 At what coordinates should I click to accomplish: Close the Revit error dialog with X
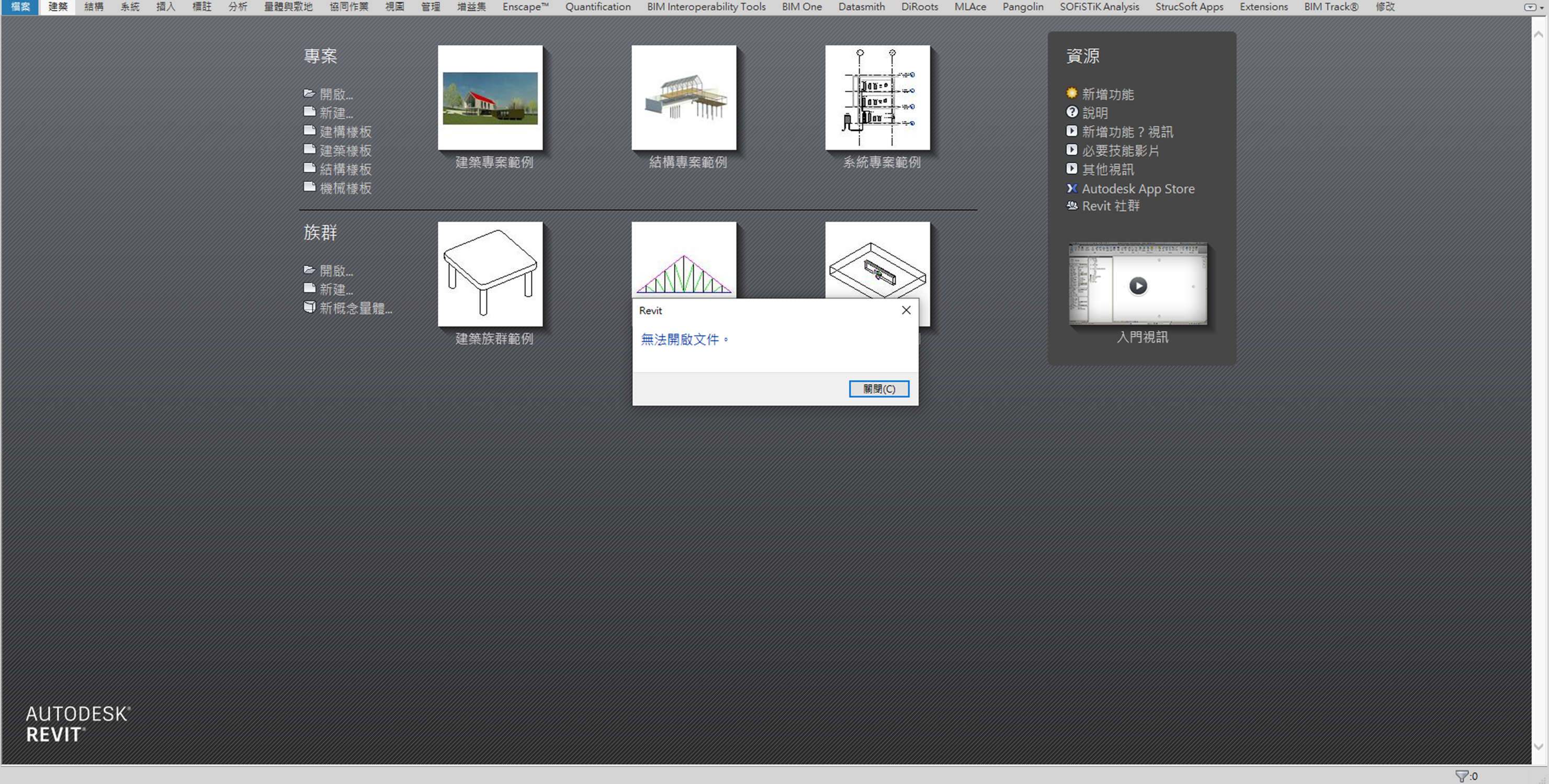[906, 310]
